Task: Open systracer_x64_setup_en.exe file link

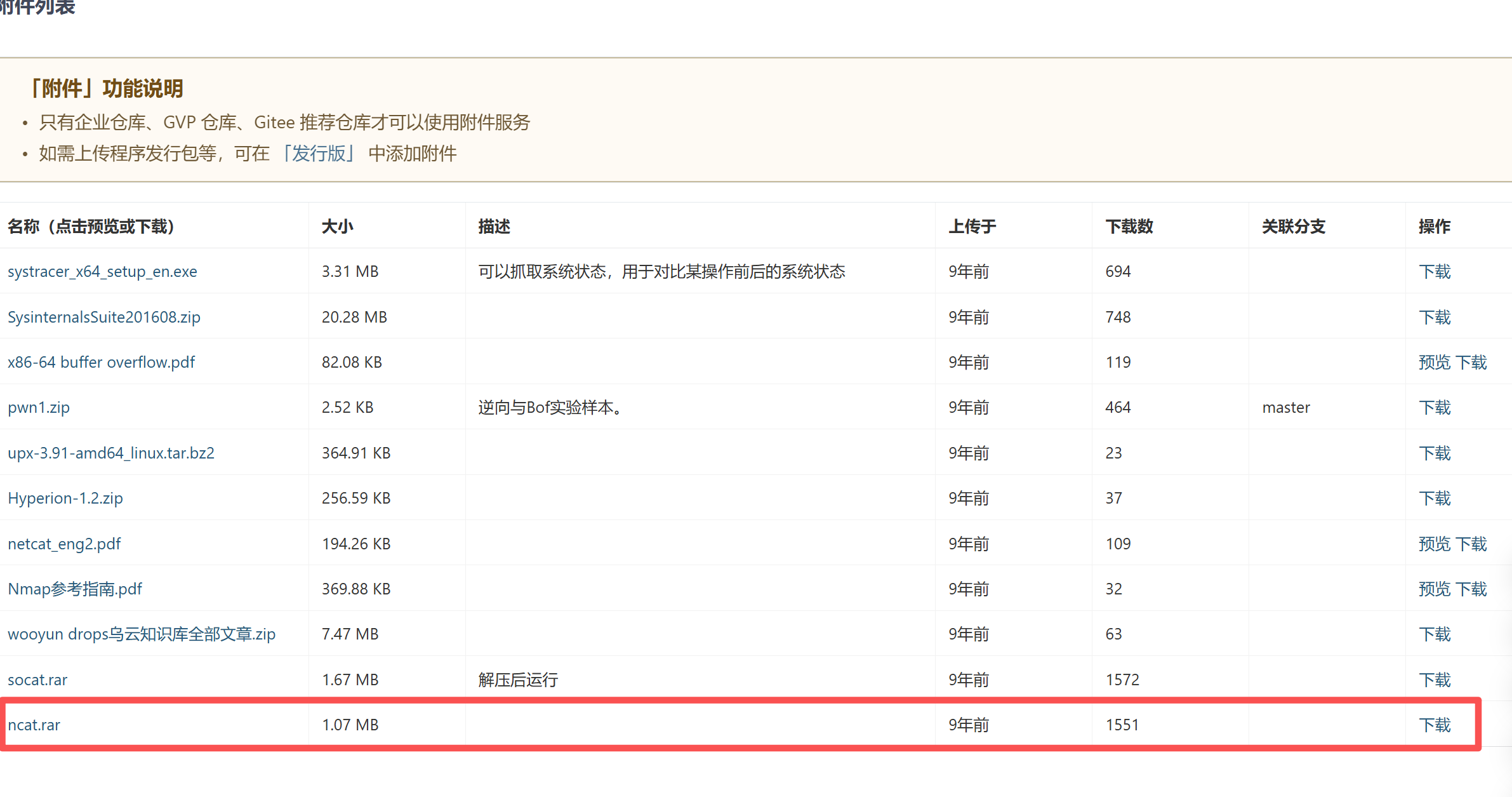Action: (x=102, y=271)
